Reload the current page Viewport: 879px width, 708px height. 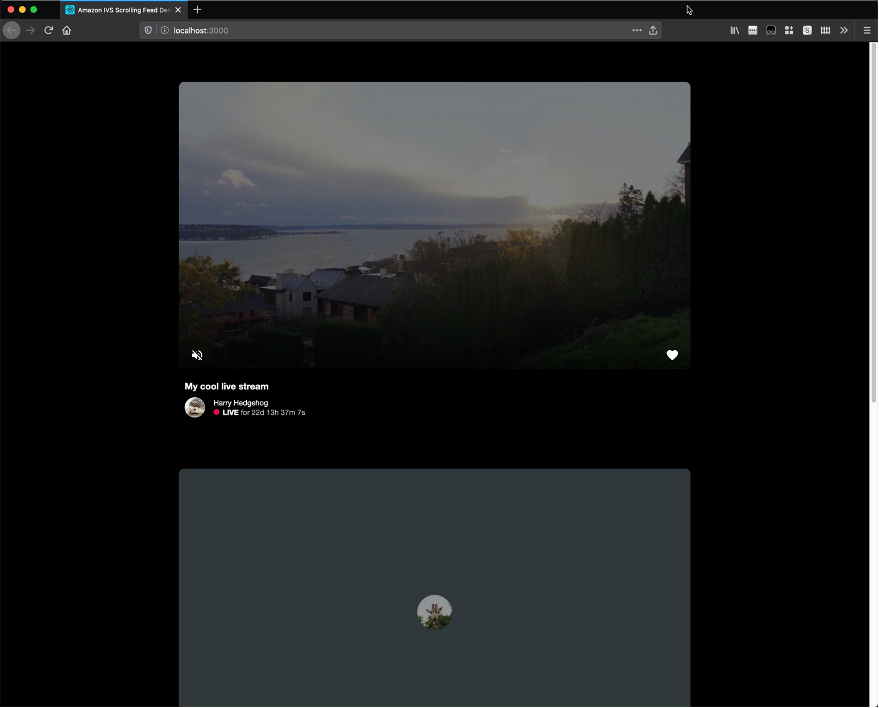pyautogui.click(x=48, y=30)
